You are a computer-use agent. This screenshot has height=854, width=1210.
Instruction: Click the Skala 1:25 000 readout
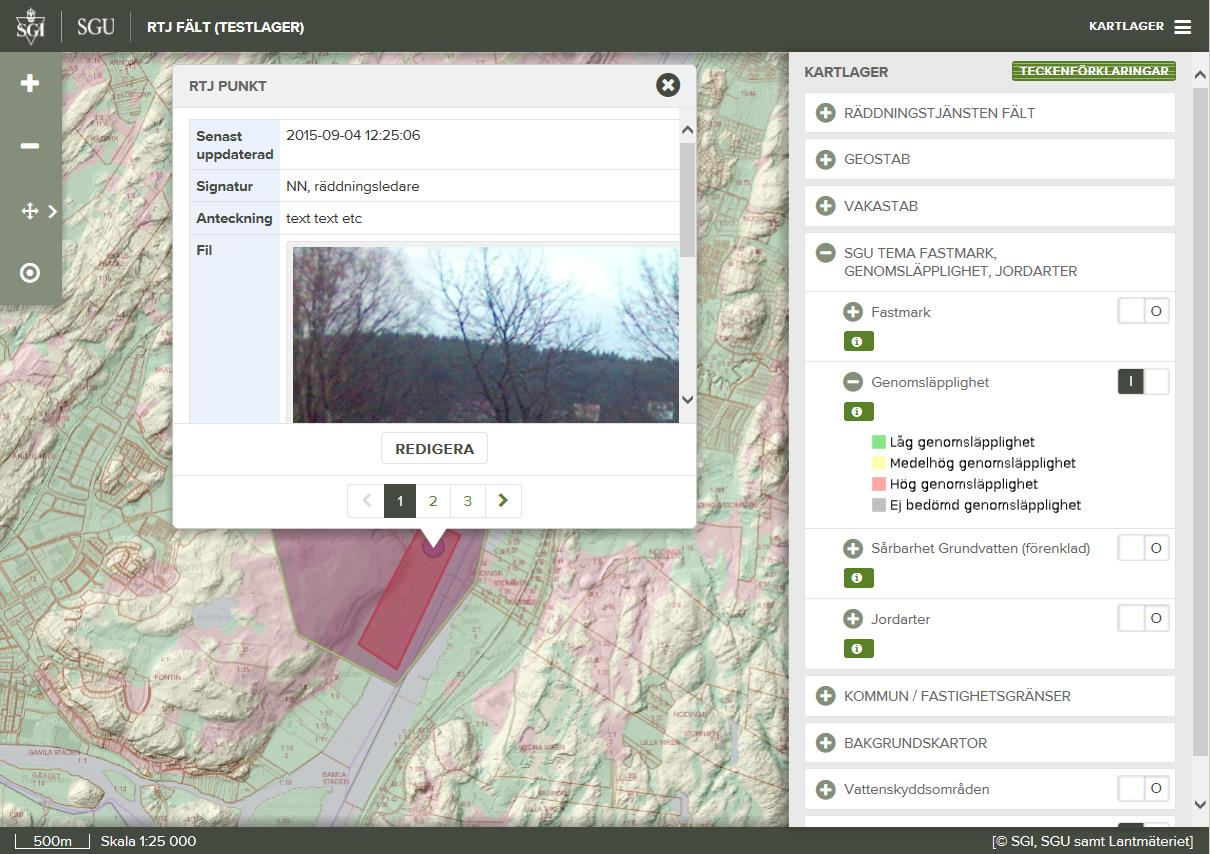[148, 841]
